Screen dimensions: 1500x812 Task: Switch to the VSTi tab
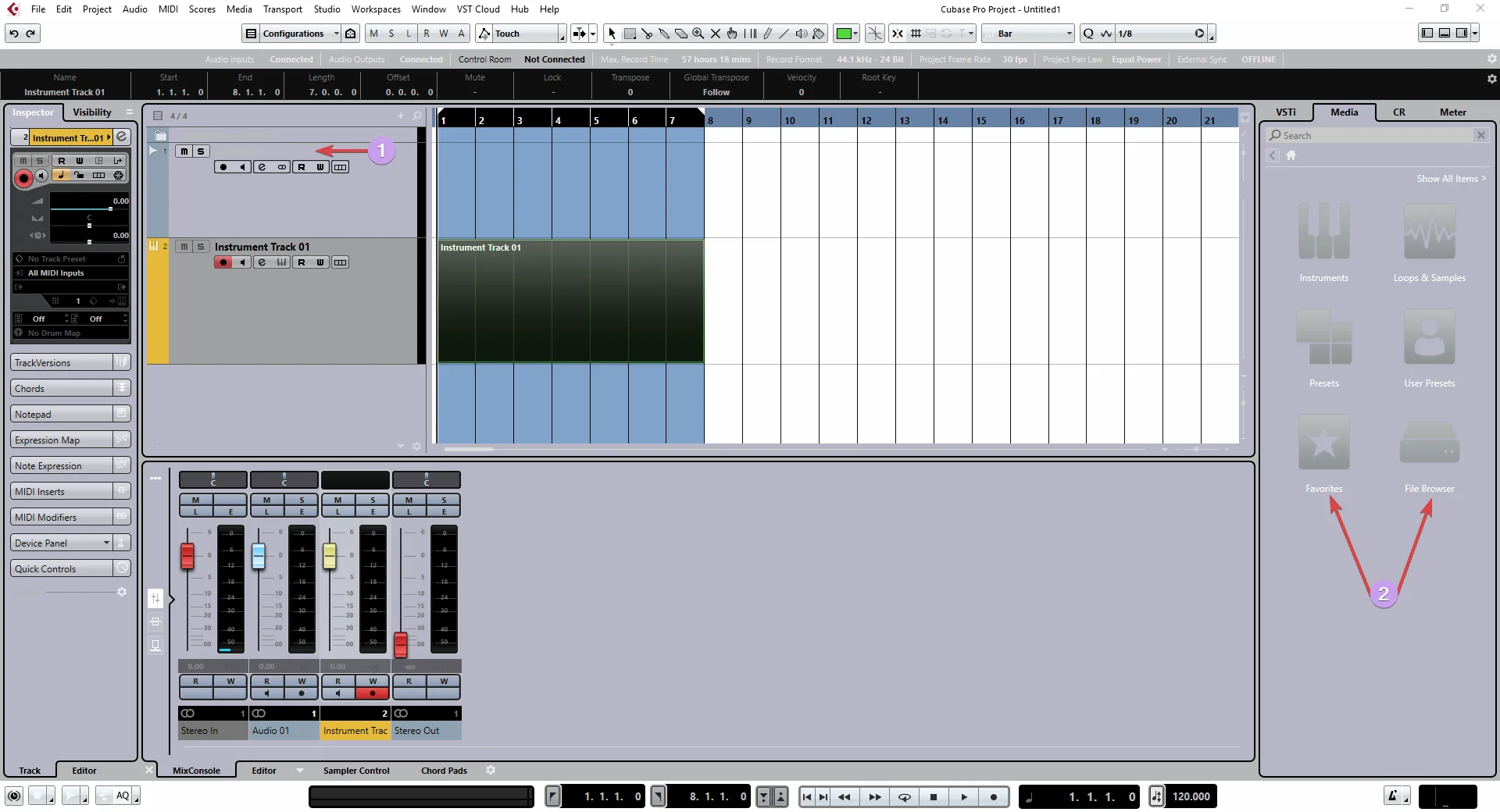coord(1285,112)
